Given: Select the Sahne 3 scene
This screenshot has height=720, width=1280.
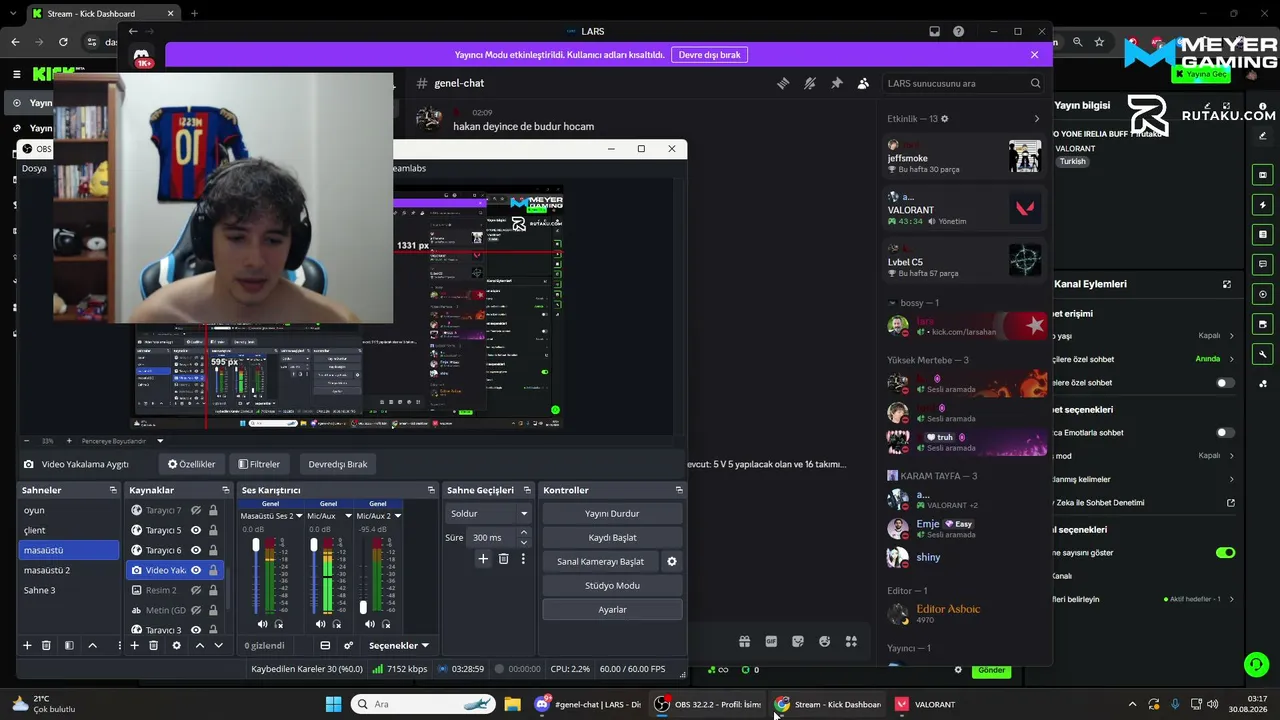Looking at the screenshot, I should pos(68,590).
